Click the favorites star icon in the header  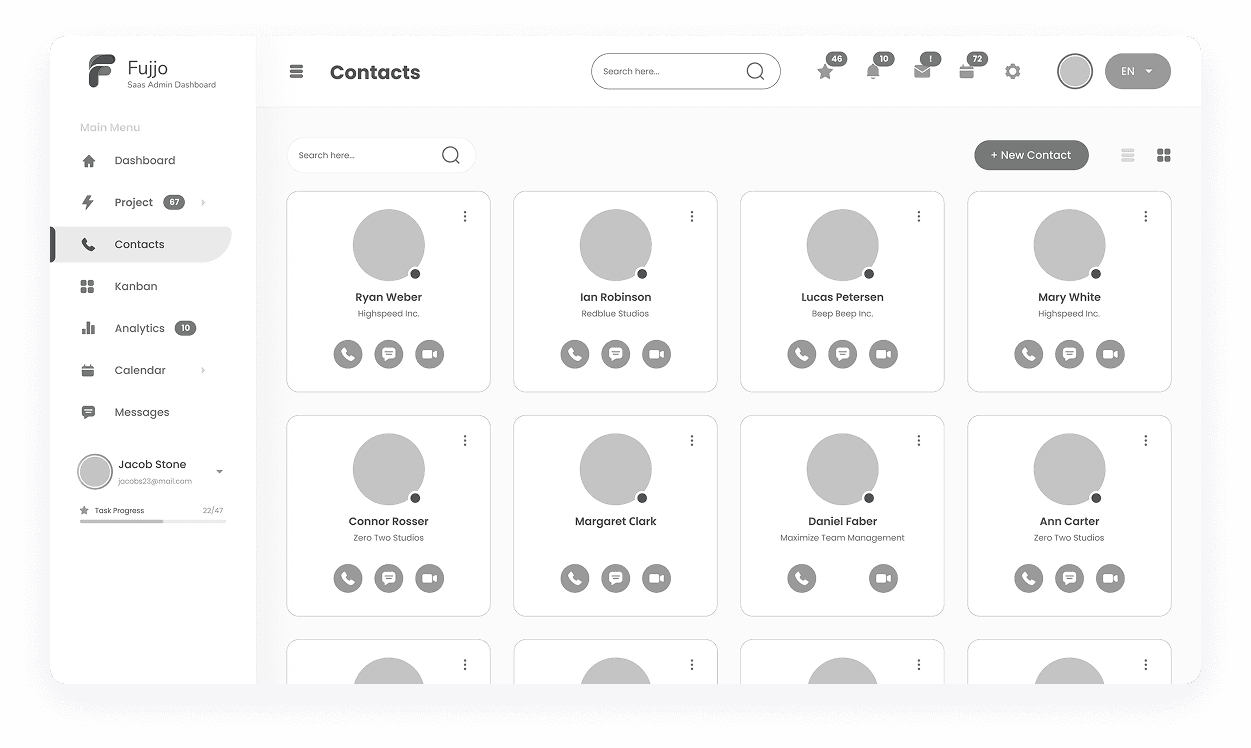click(826, 71)
